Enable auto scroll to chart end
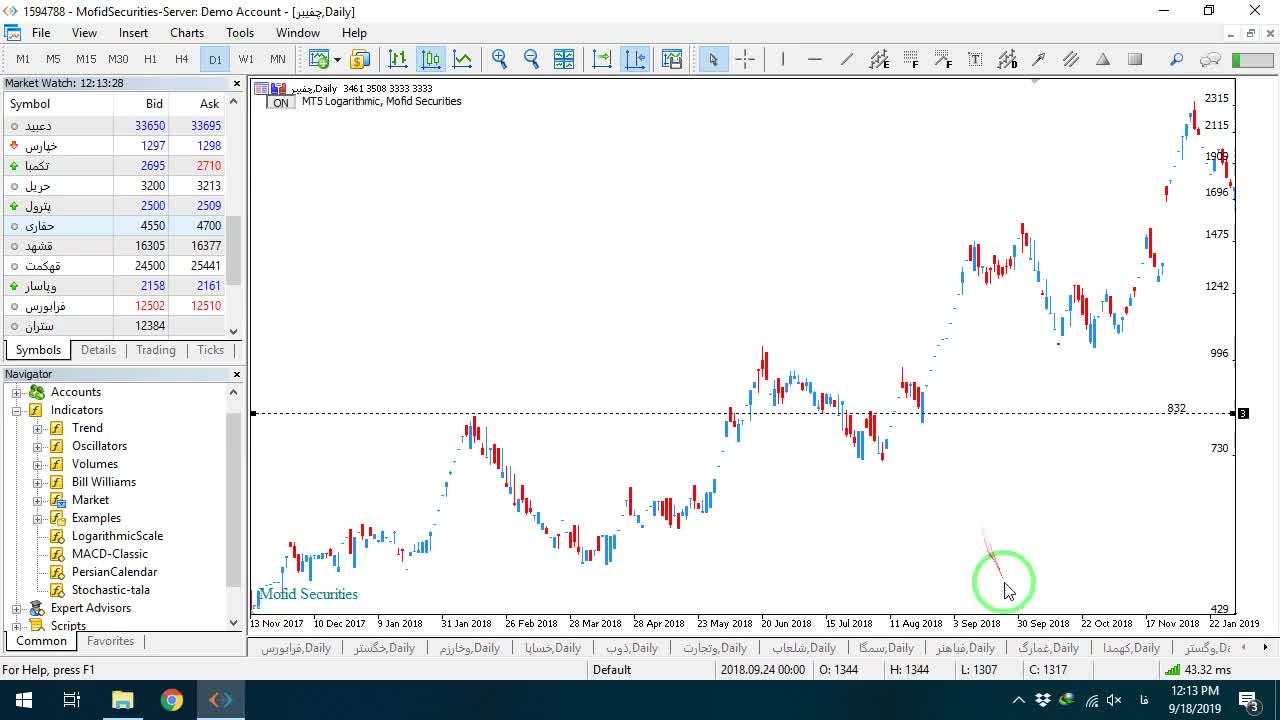Image resolution: width=1280 pixels, height=720 pixels. (602, 59)
